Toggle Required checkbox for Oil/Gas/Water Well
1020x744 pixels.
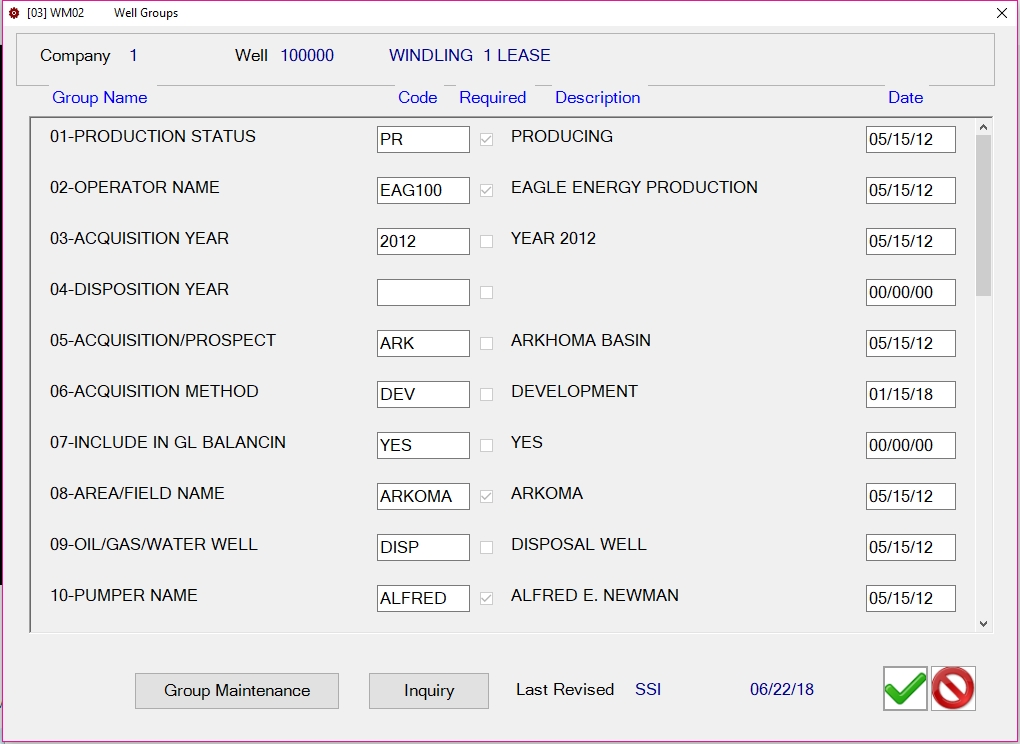click(486, 548)
